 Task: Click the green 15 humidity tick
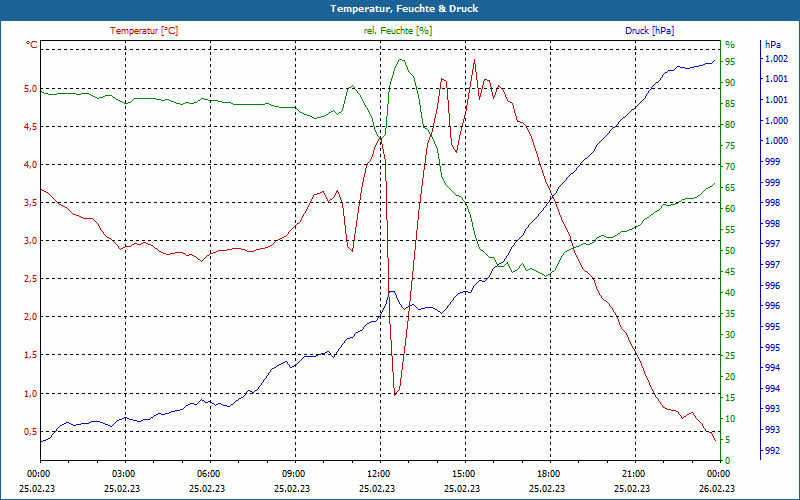(730, 397)
